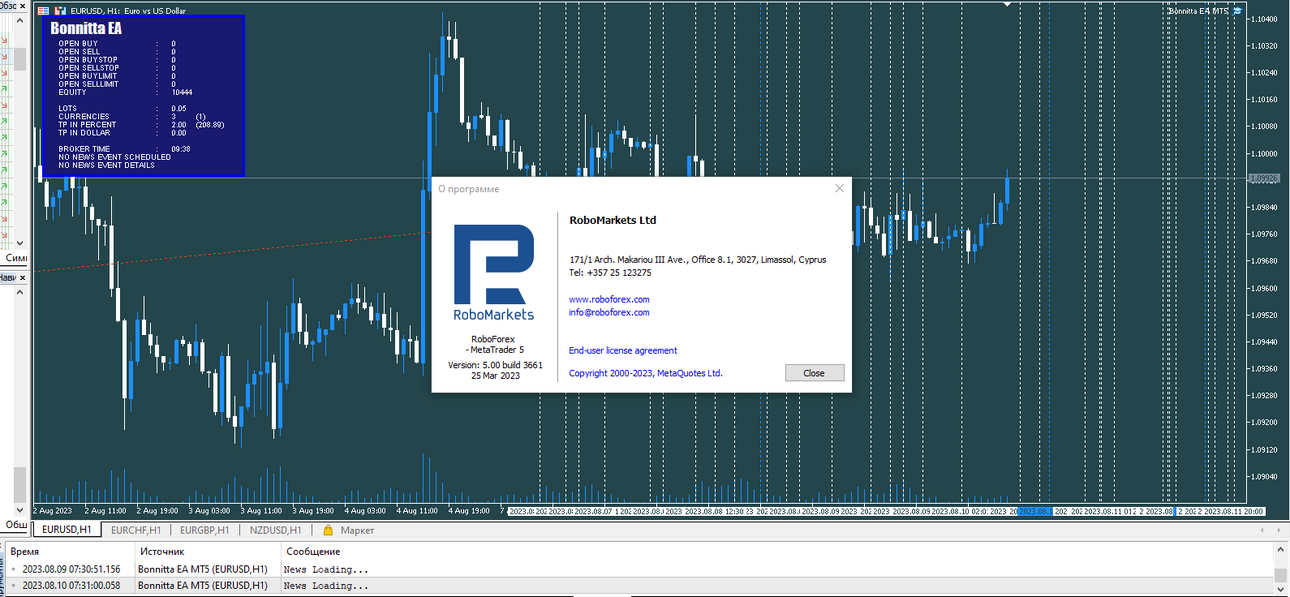
Task: Click the Bonnitta EA title on the panel
Action: click(86, 28)
